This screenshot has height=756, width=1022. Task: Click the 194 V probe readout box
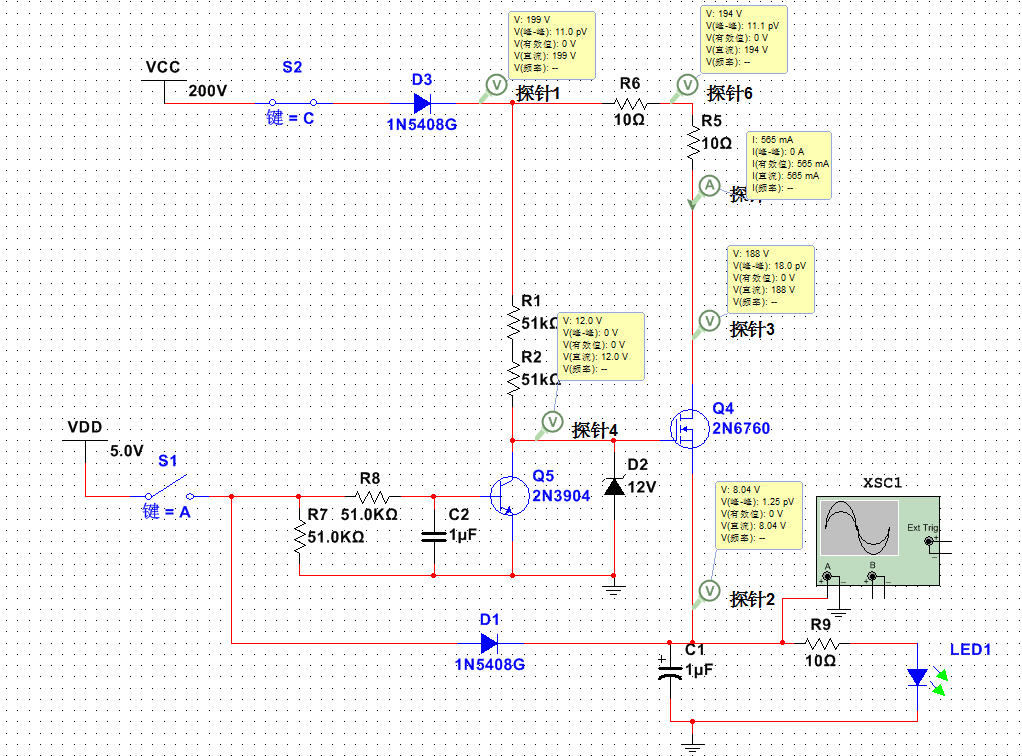pyautogui.click(x=744, y=40)
